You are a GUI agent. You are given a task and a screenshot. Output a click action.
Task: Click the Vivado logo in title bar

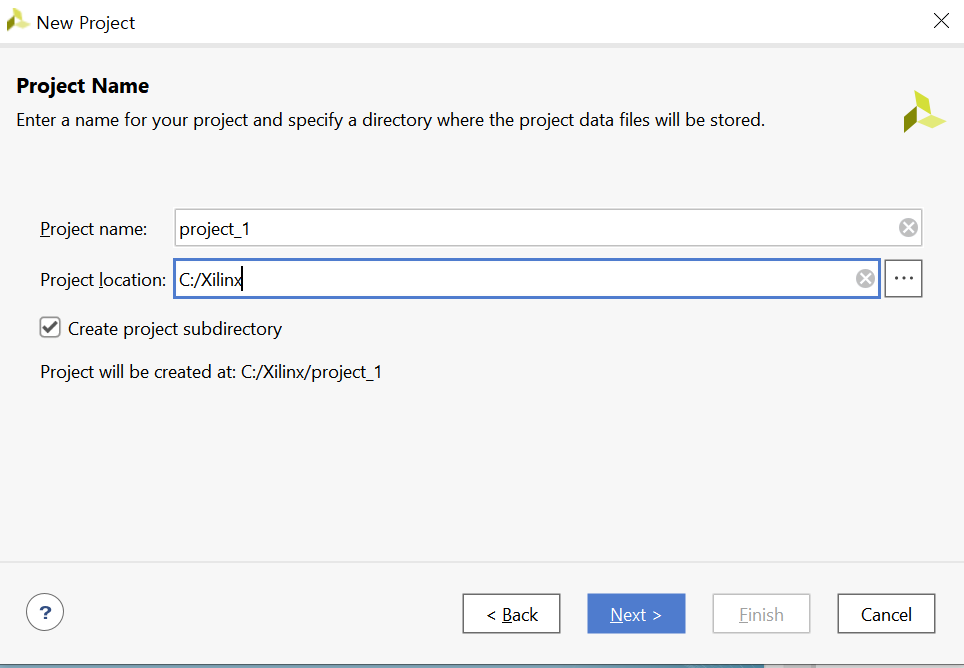17,20
